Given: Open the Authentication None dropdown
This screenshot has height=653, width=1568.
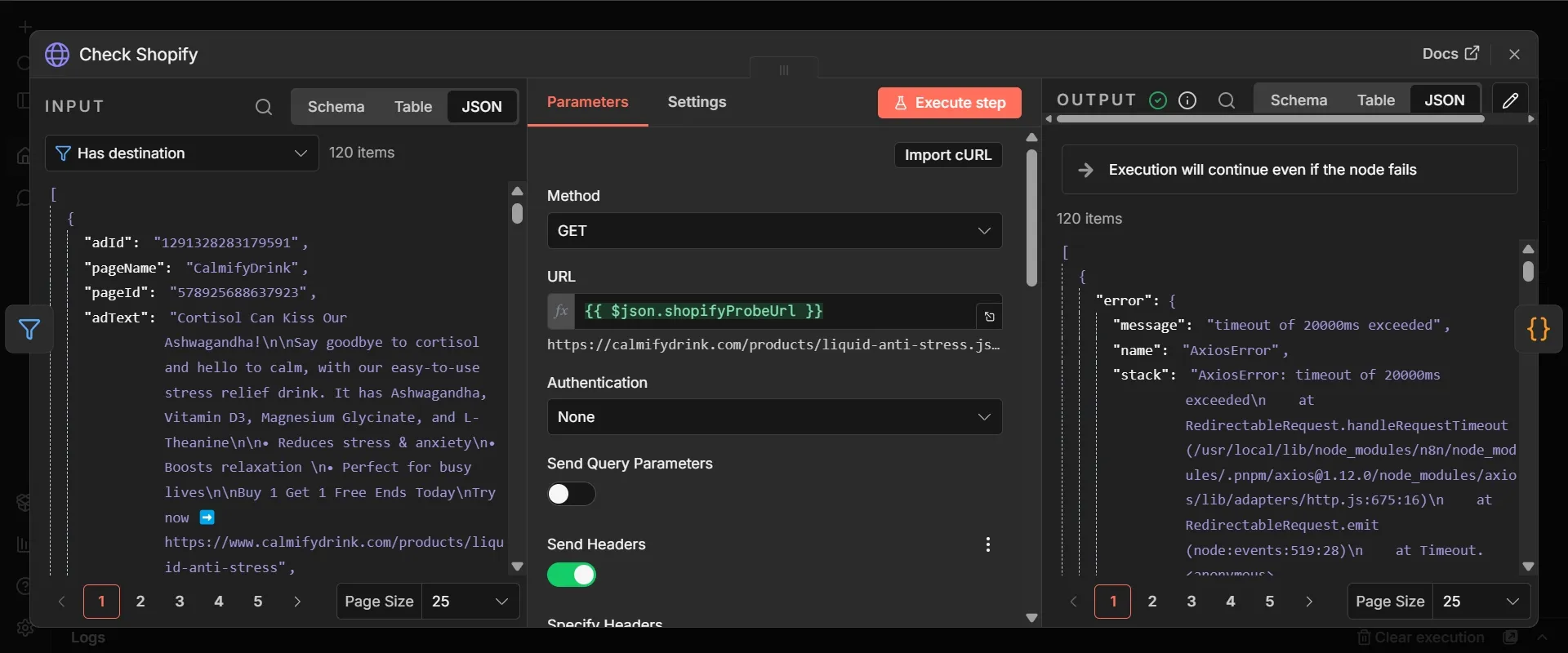Looking at the screenshot, I should point(774,417).
